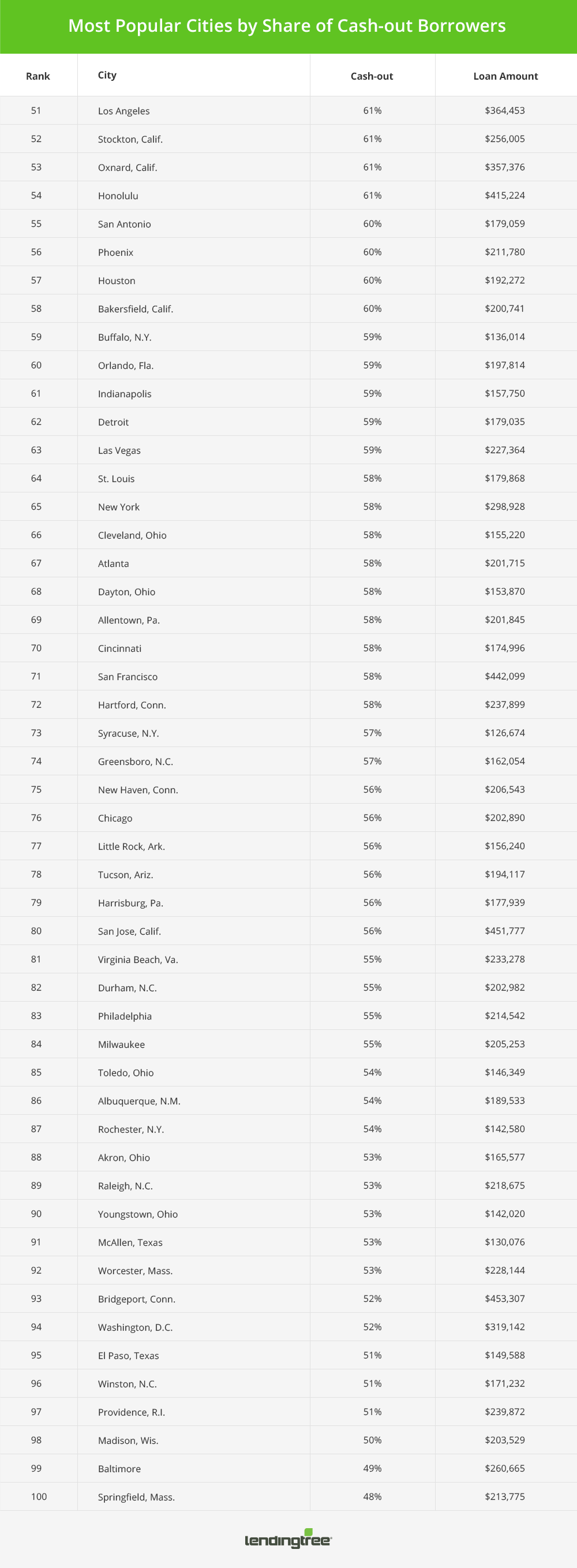Click the LendingTree logo at the bottom
The image size is (577, 1568).
point(288,1539)
